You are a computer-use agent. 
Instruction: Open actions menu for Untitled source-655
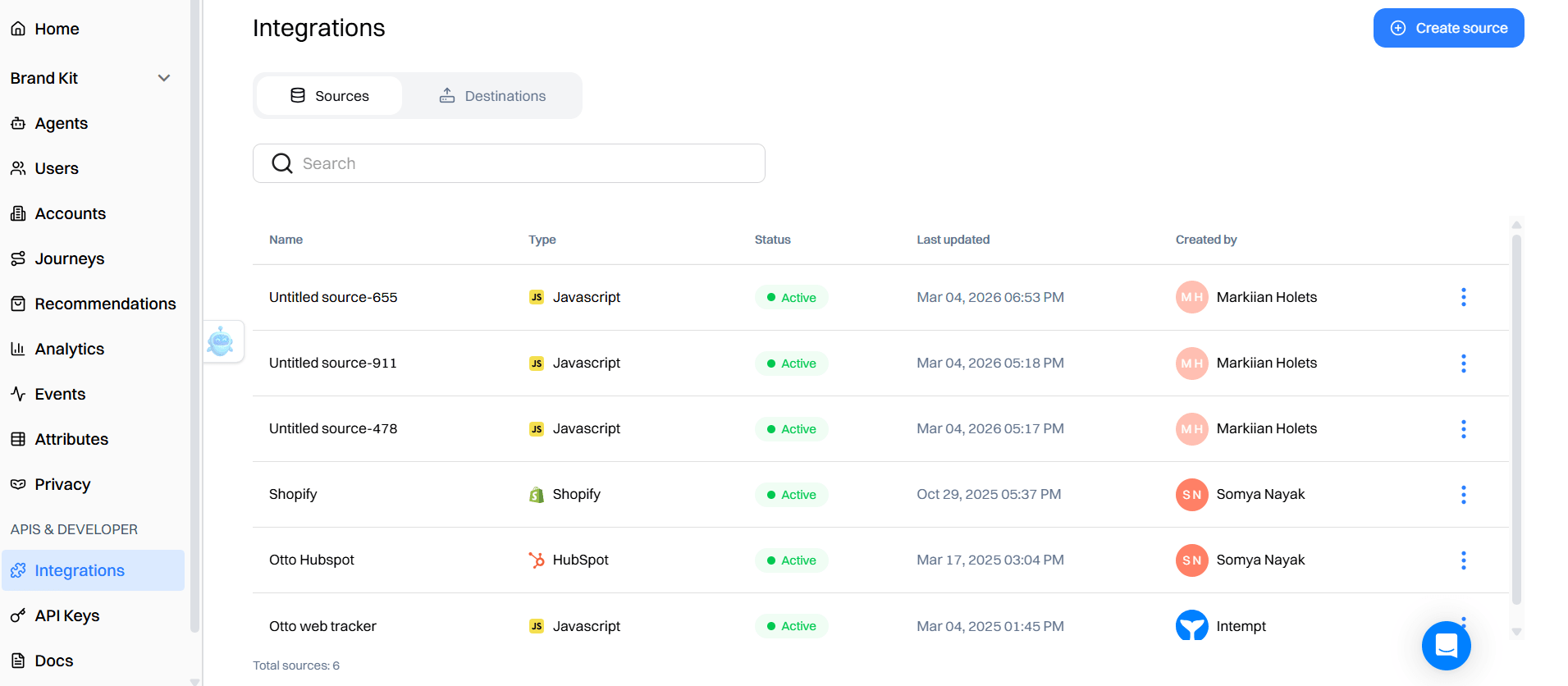coord(1463,297)
